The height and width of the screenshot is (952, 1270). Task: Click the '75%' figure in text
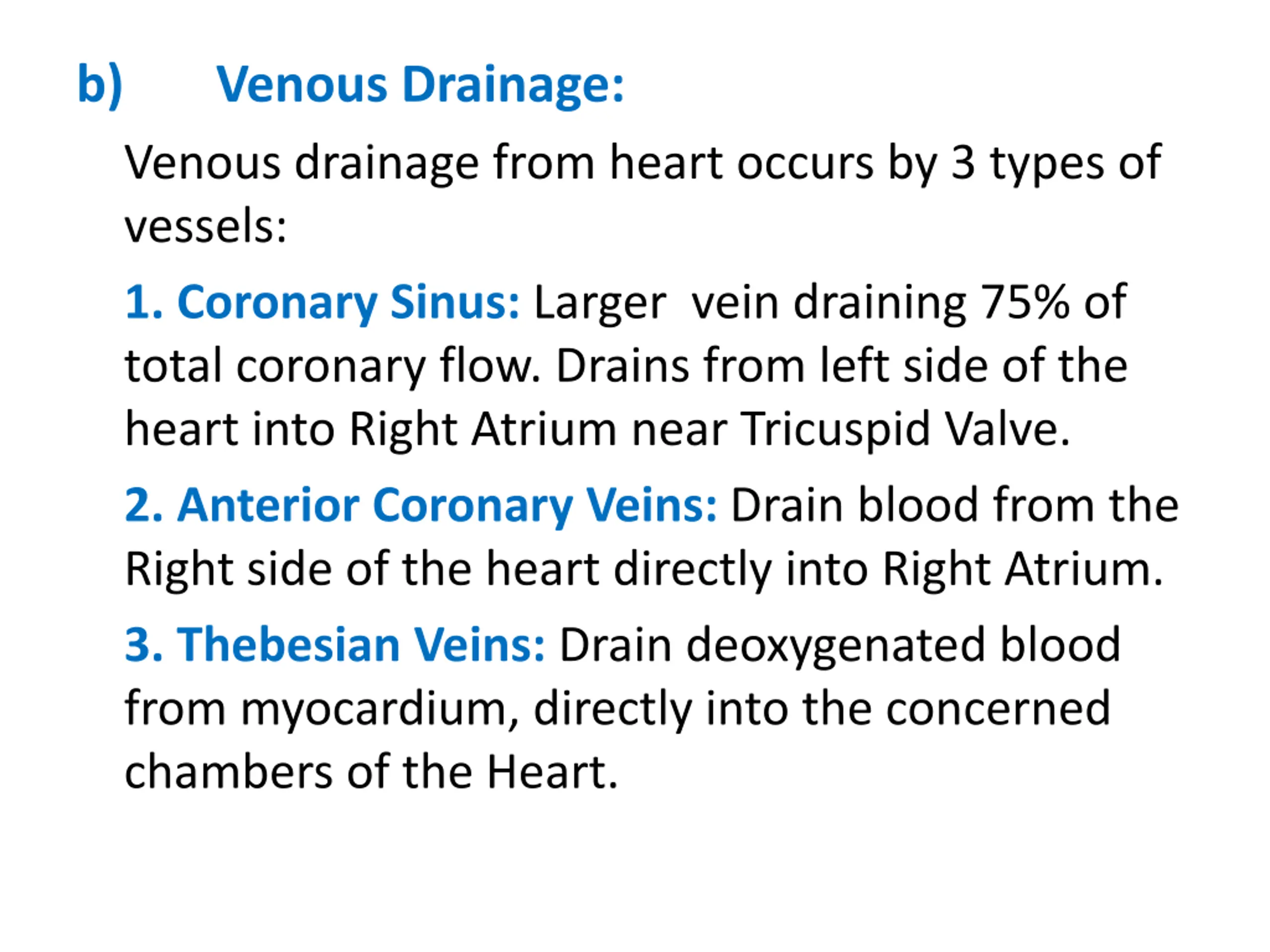1024,302
